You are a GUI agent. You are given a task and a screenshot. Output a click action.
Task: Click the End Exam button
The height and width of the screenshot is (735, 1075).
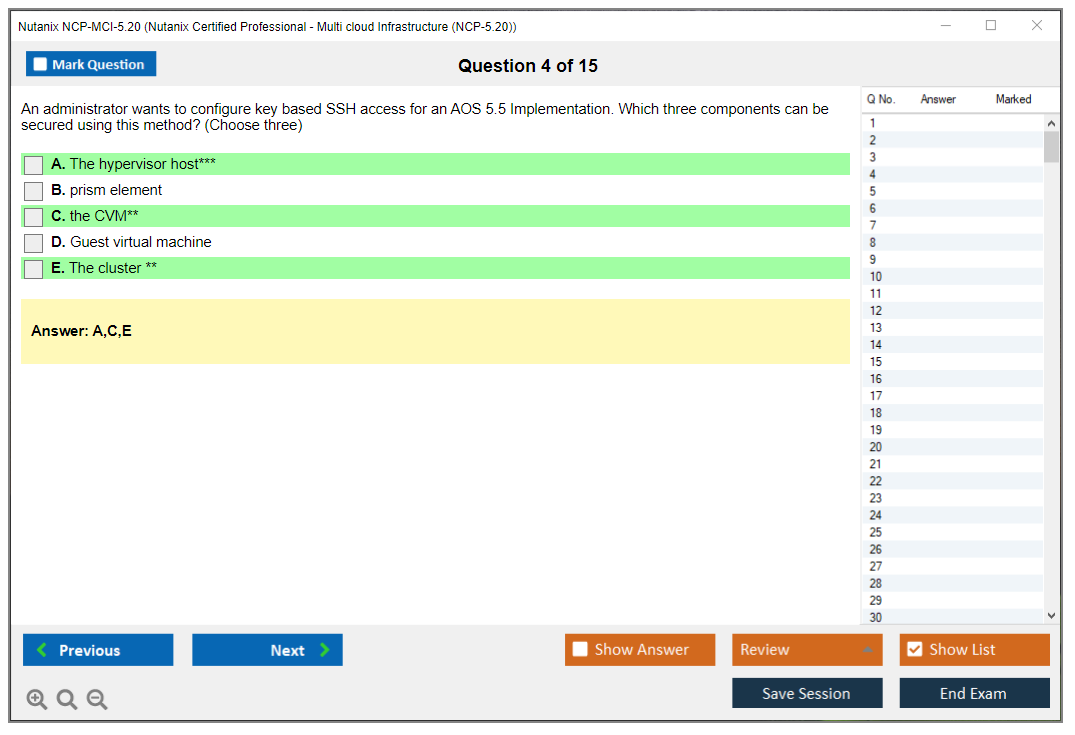974,693
